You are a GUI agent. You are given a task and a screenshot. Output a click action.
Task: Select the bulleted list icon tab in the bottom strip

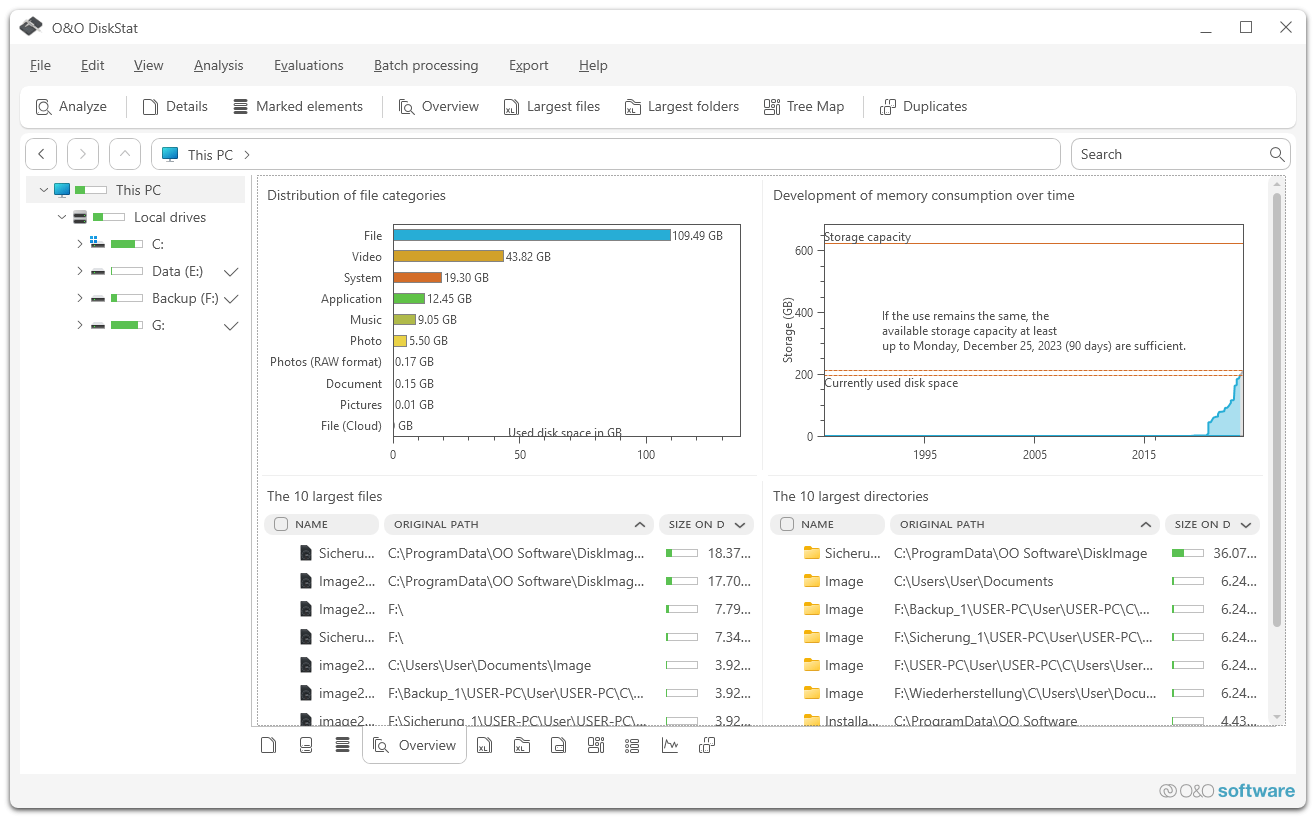[x=632, y=745]
